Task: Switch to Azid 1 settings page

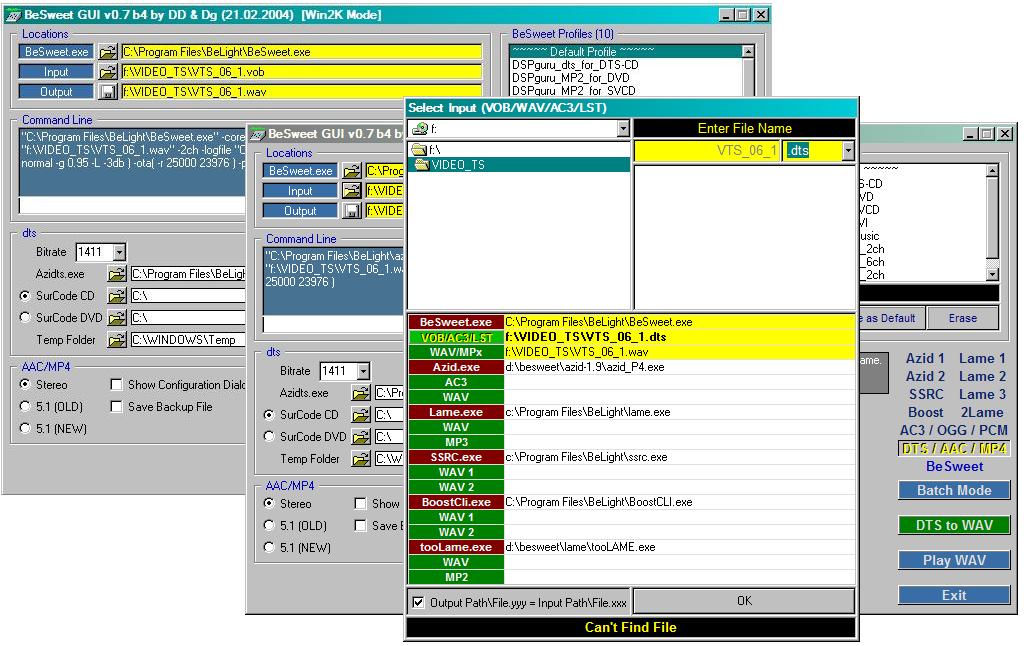Action: click(925, 358)
